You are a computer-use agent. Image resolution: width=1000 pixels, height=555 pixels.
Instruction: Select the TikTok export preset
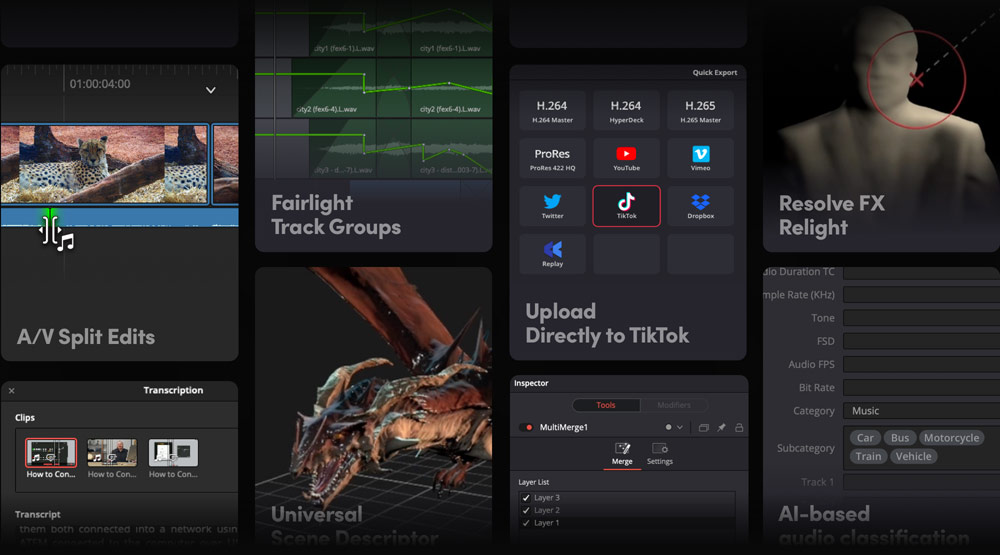(x=626, y=205)
